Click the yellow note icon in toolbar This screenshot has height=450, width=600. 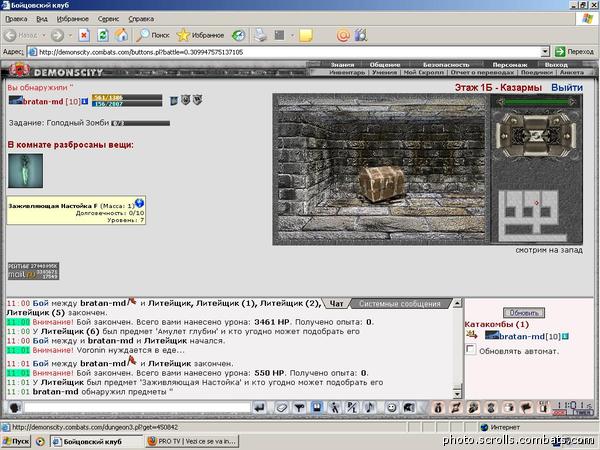(306, 35)
